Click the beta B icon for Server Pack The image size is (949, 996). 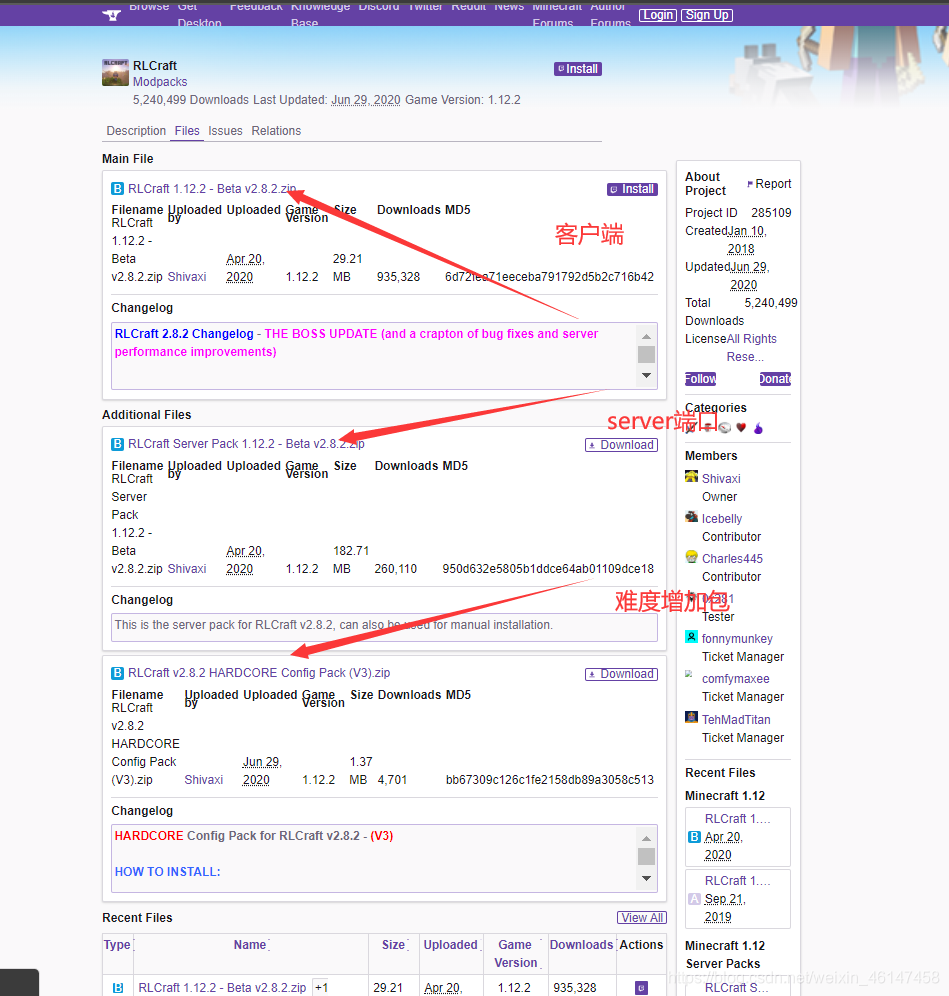(x=118, y=444)
